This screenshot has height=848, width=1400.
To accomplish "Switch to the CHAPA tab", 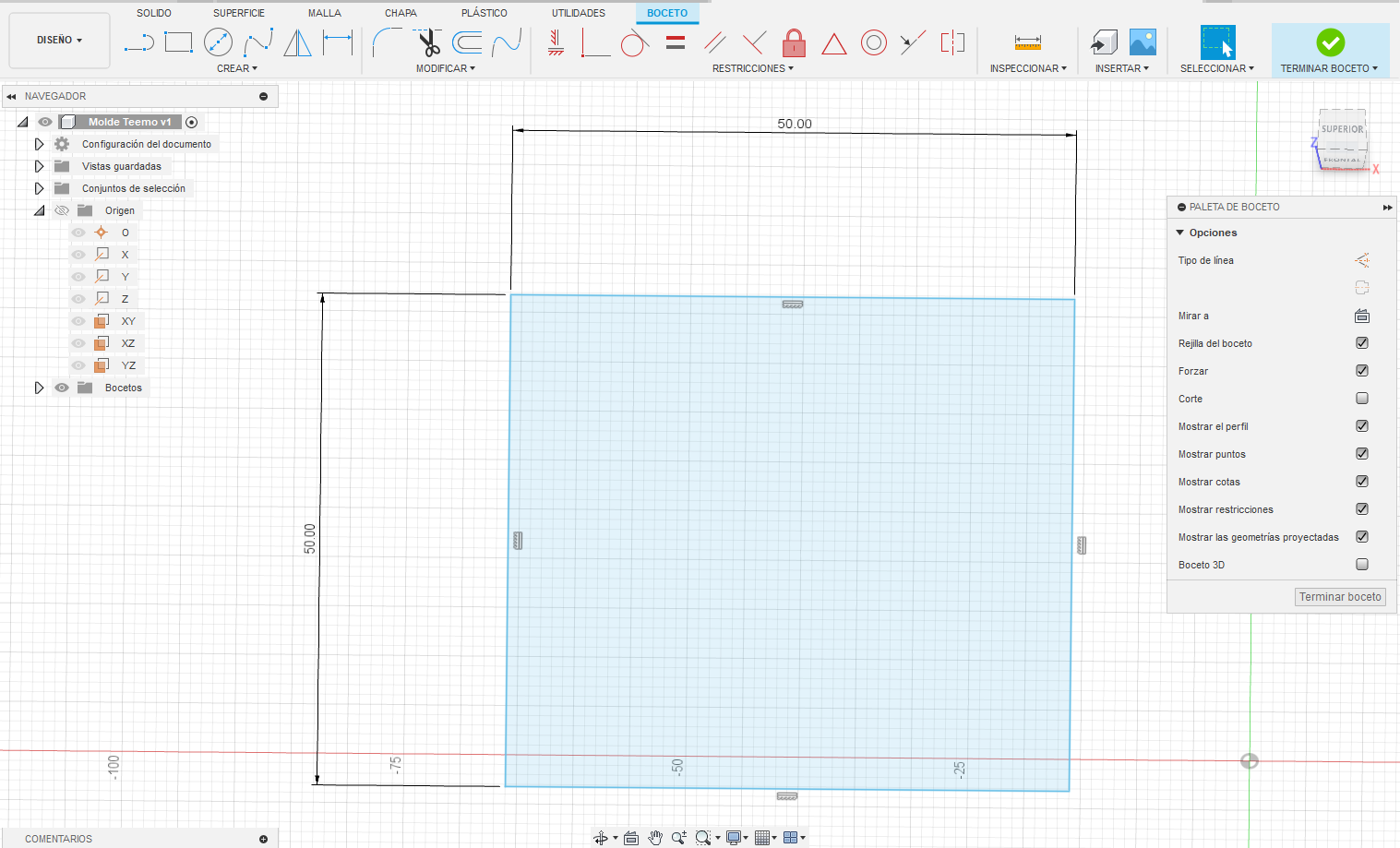I will click(401, 12).
